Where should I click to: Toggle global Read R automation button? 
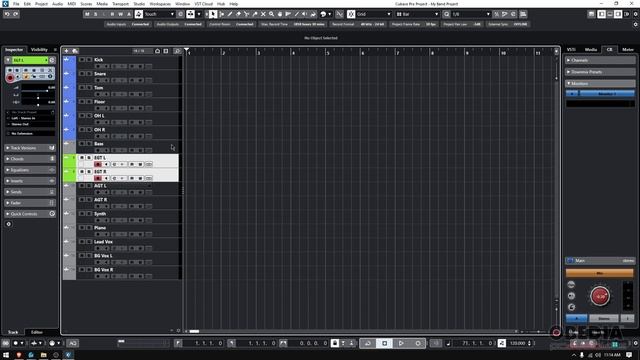tap(112, 14)
